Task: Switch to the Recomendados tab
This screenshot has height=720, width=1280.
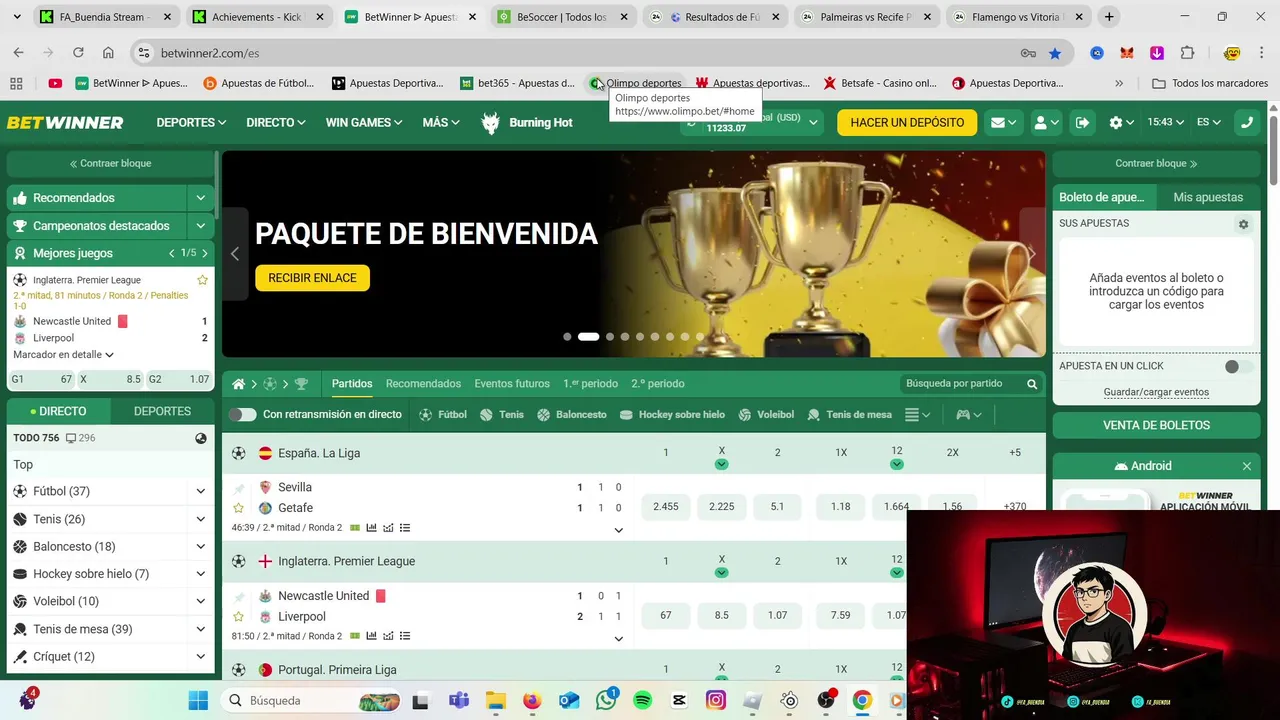Action: click(x=423, y=384)
